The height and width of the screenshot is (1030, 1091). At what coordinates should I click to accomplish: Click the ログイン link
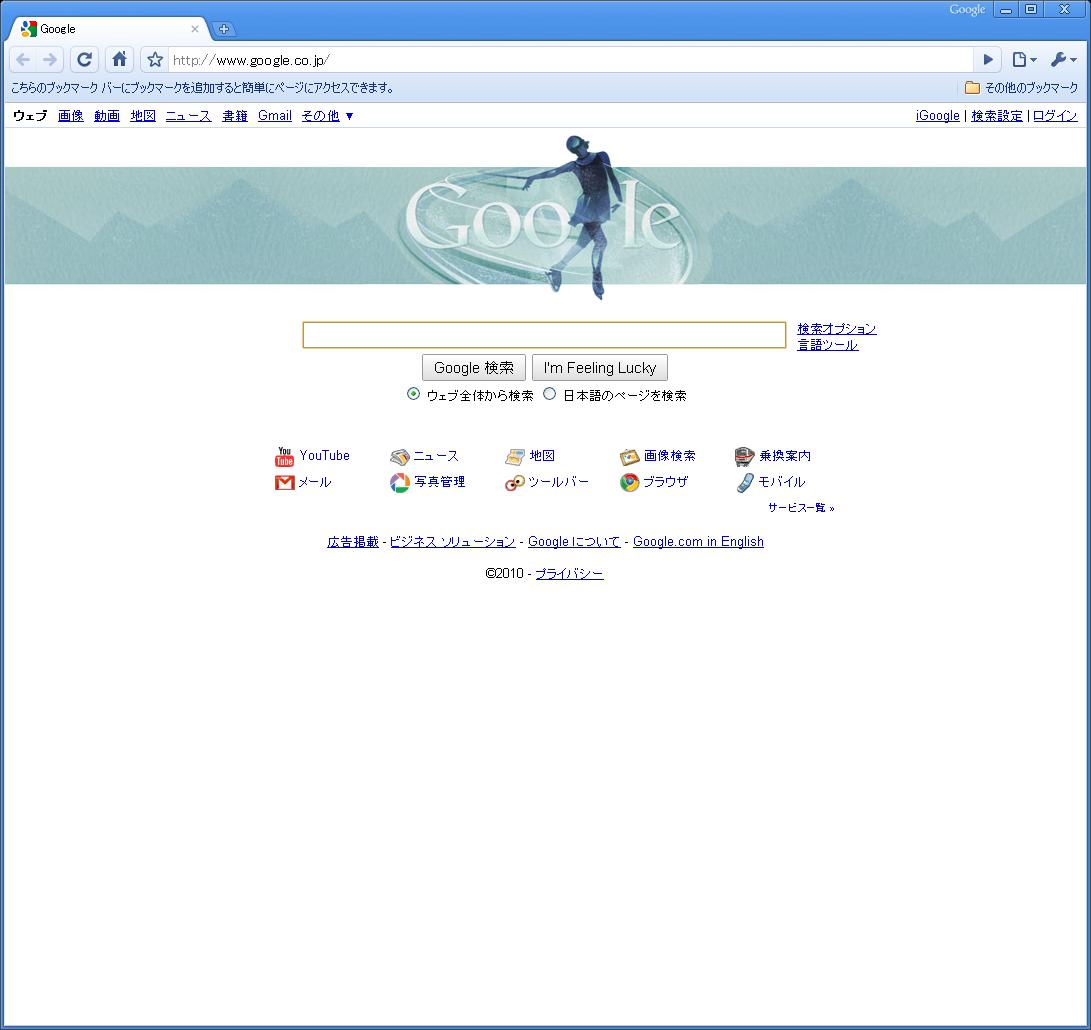1056,116
